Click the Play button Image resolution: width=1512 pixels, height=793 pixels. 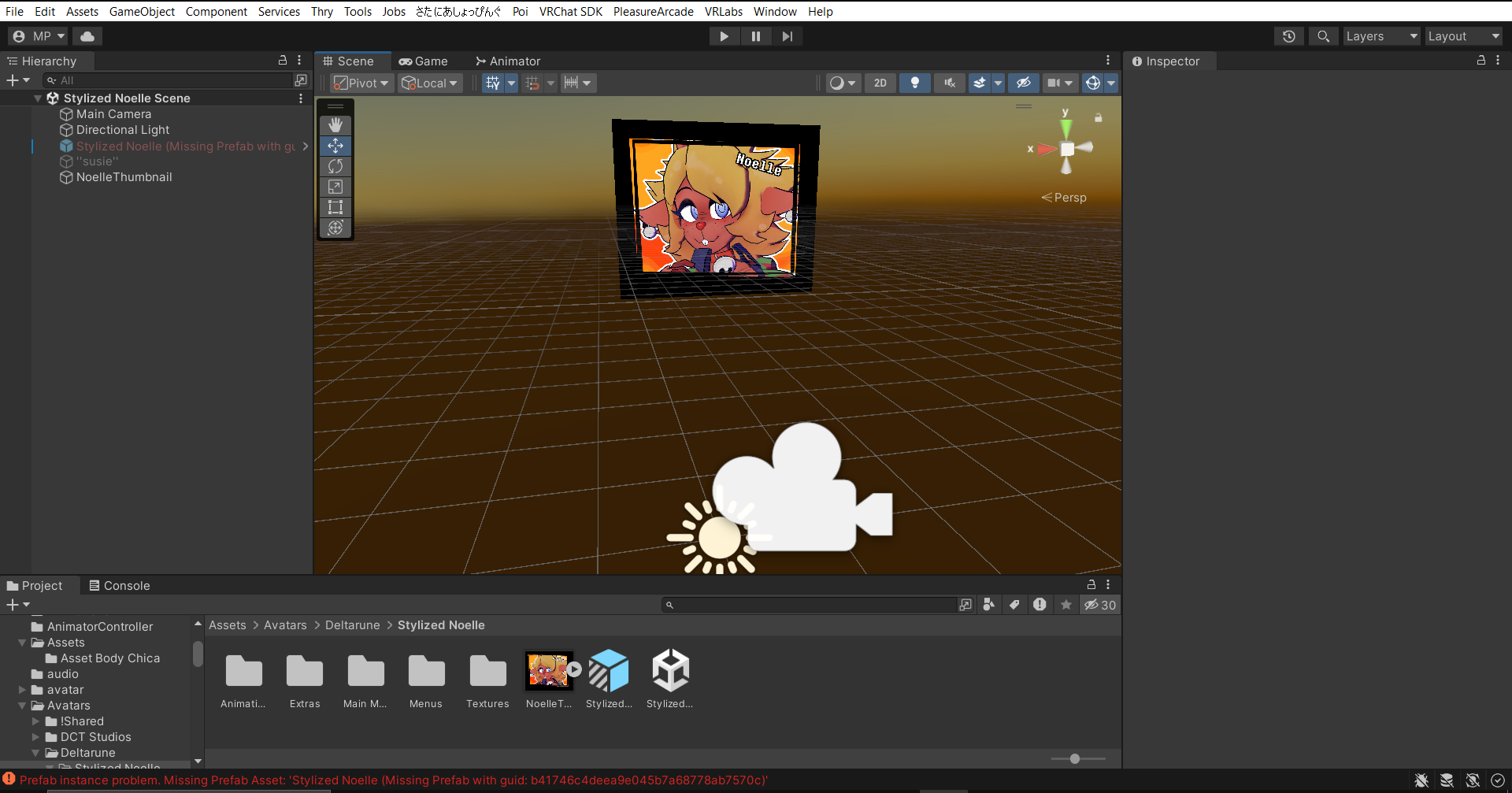click(x=724, y=36)
